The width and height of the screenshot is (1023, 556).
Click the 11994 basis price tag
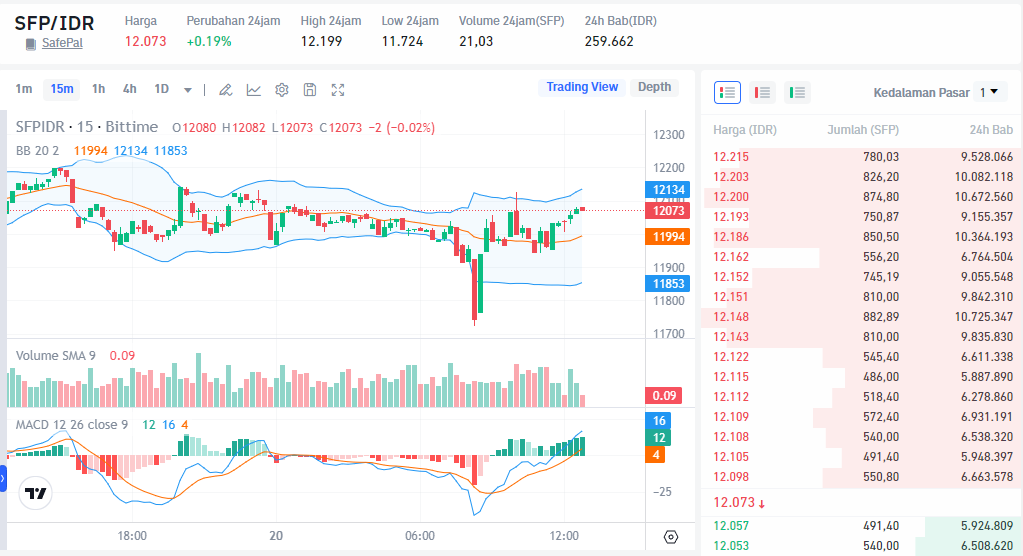coord(668,237)
